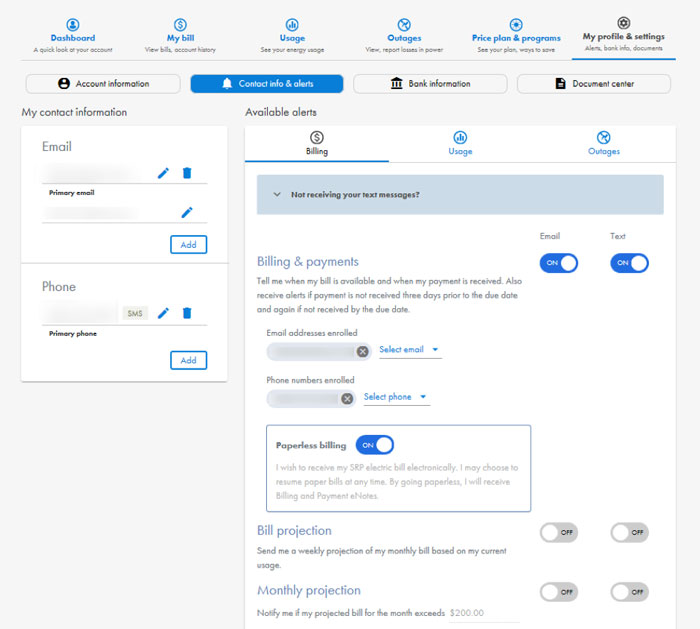Enable Monthly projection email alert
The height and width of the screenshot is (629, 700).
558,592
